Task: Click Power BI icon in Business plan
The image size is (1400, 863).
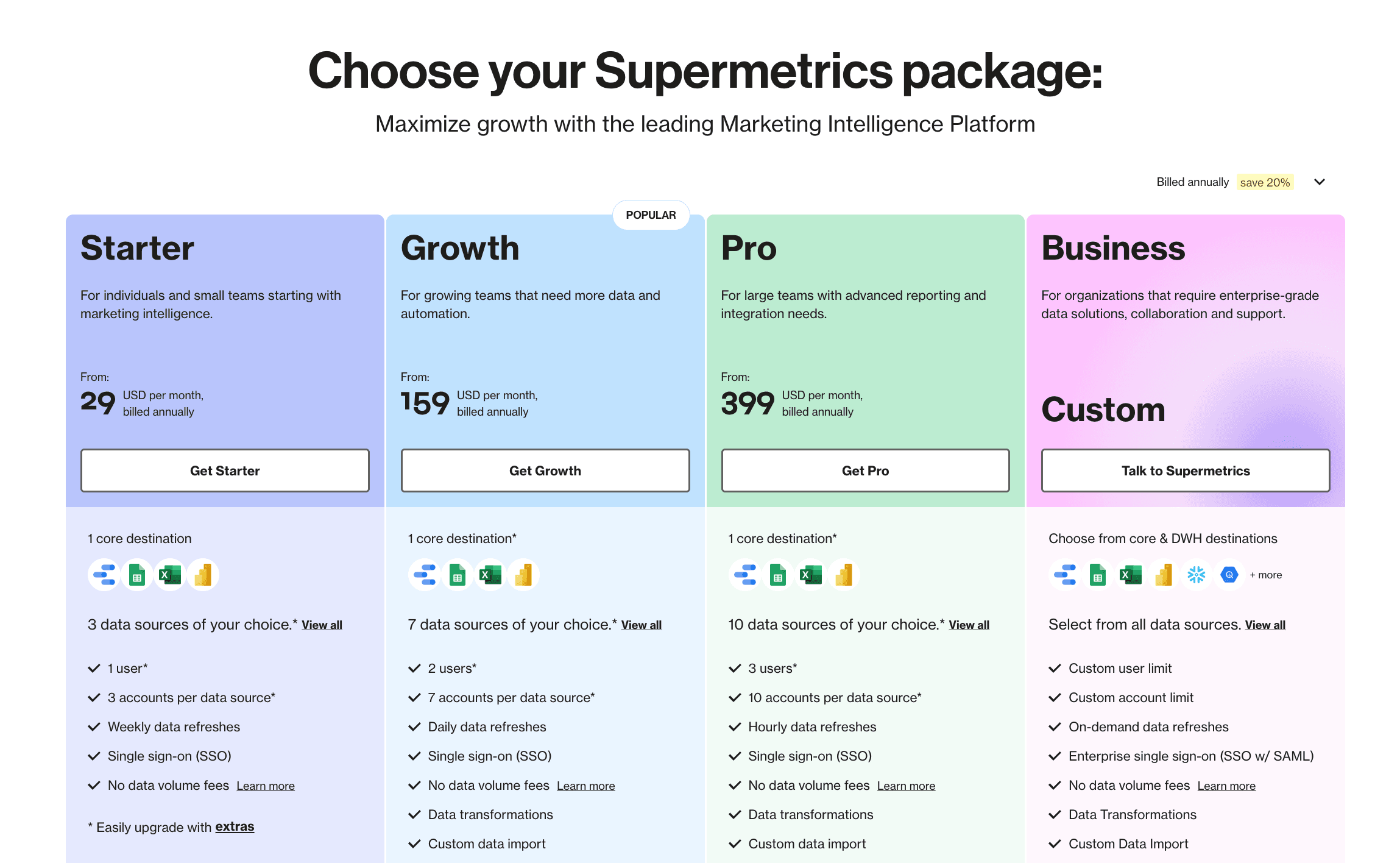Action: 1164,575
